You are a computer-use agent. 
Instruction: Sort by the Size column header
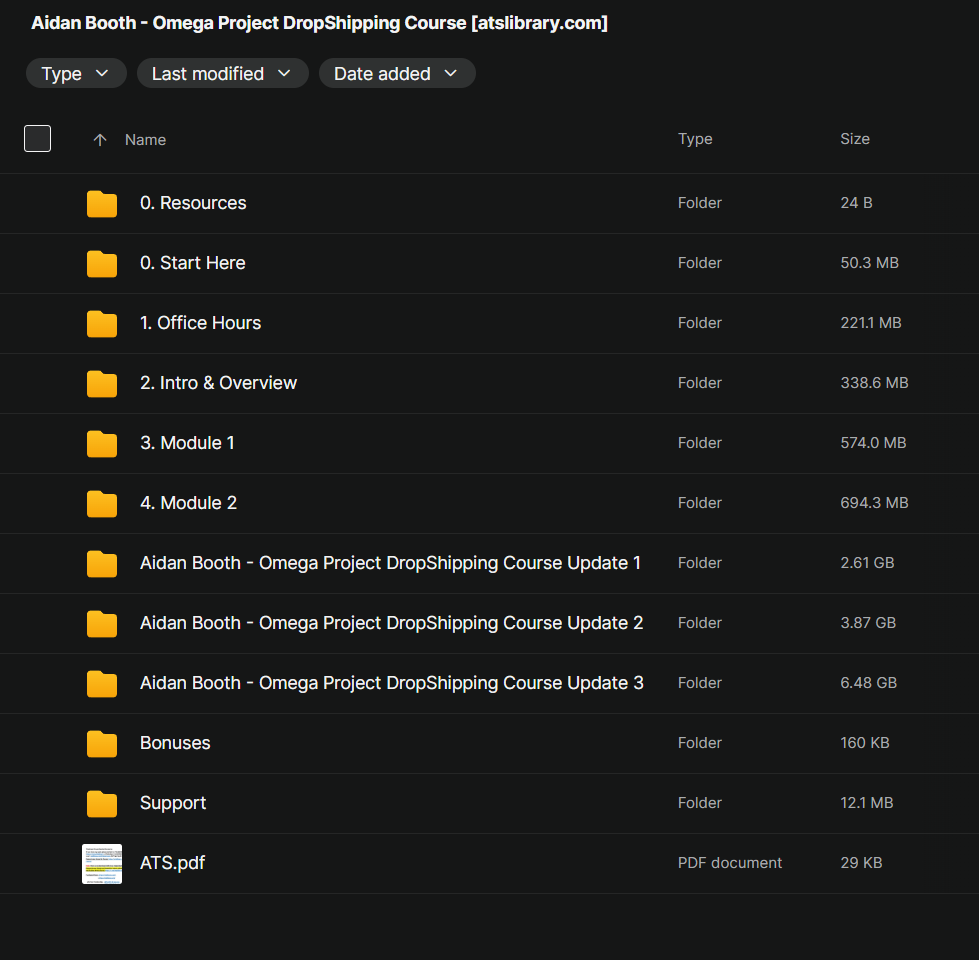coord(855,139)
